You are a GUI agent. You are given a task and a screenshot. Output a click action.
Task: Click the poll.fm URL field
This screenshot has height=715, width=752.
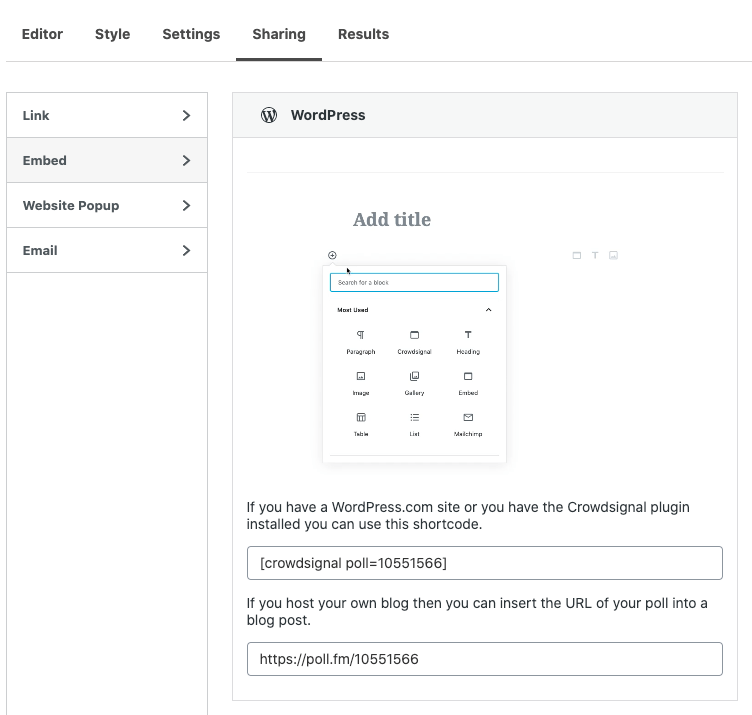point(484,659)
